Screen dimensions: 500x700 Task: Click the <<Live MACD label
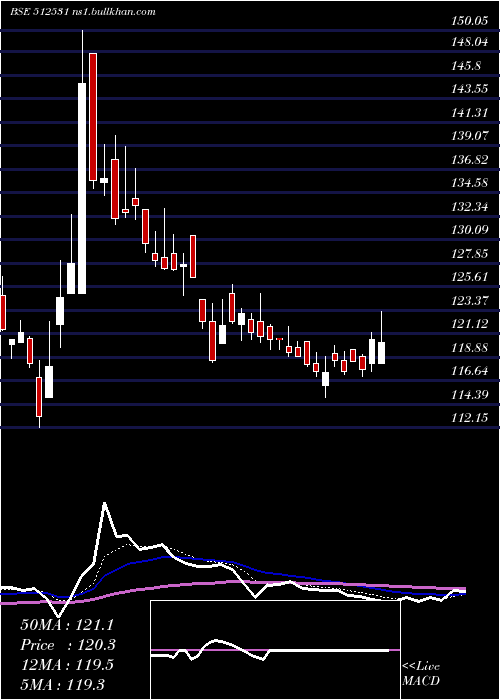coord(421,674)
